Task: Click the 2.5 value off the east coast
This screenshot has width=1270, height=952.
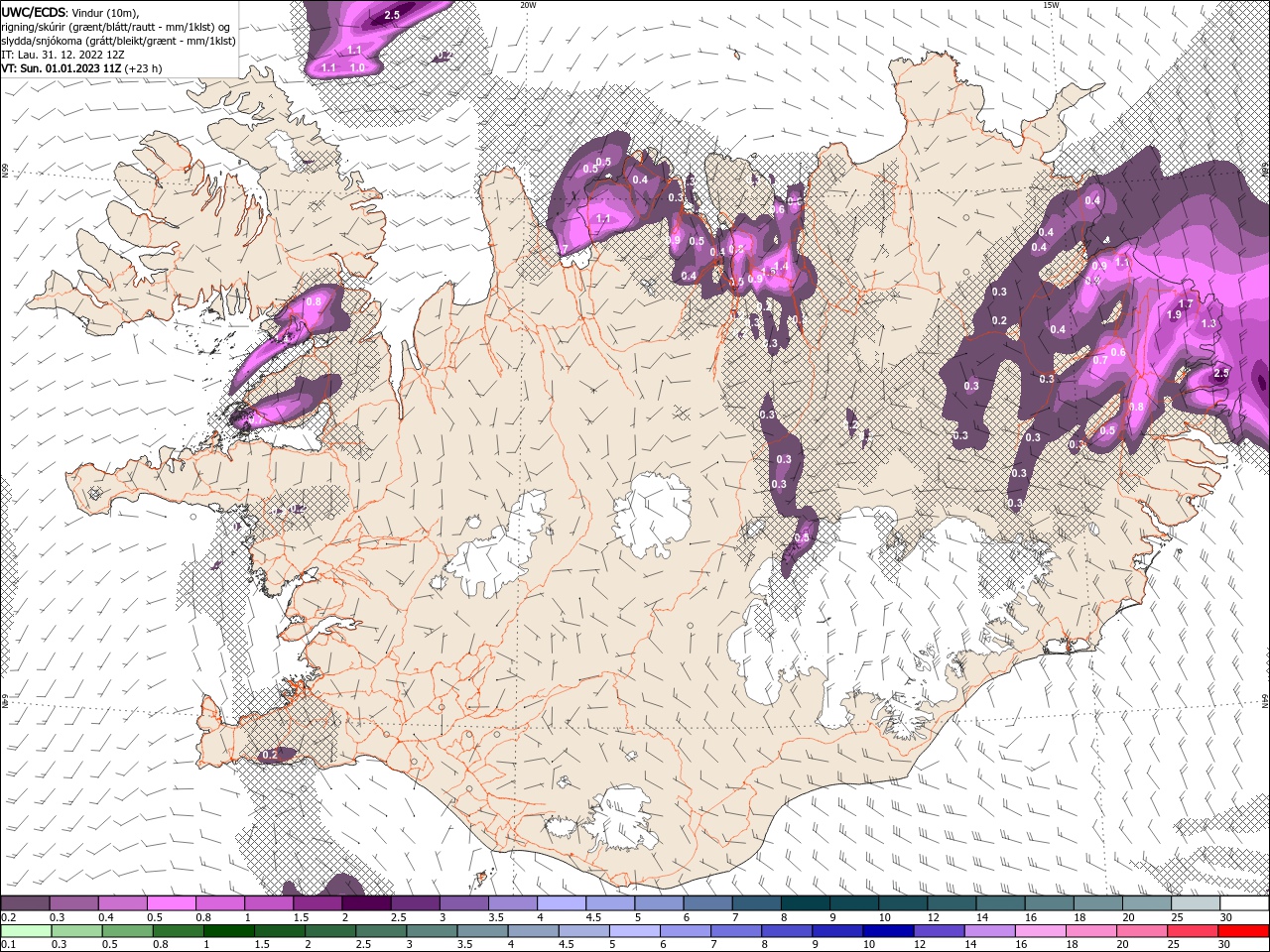Action: (x=1221, y=373)
